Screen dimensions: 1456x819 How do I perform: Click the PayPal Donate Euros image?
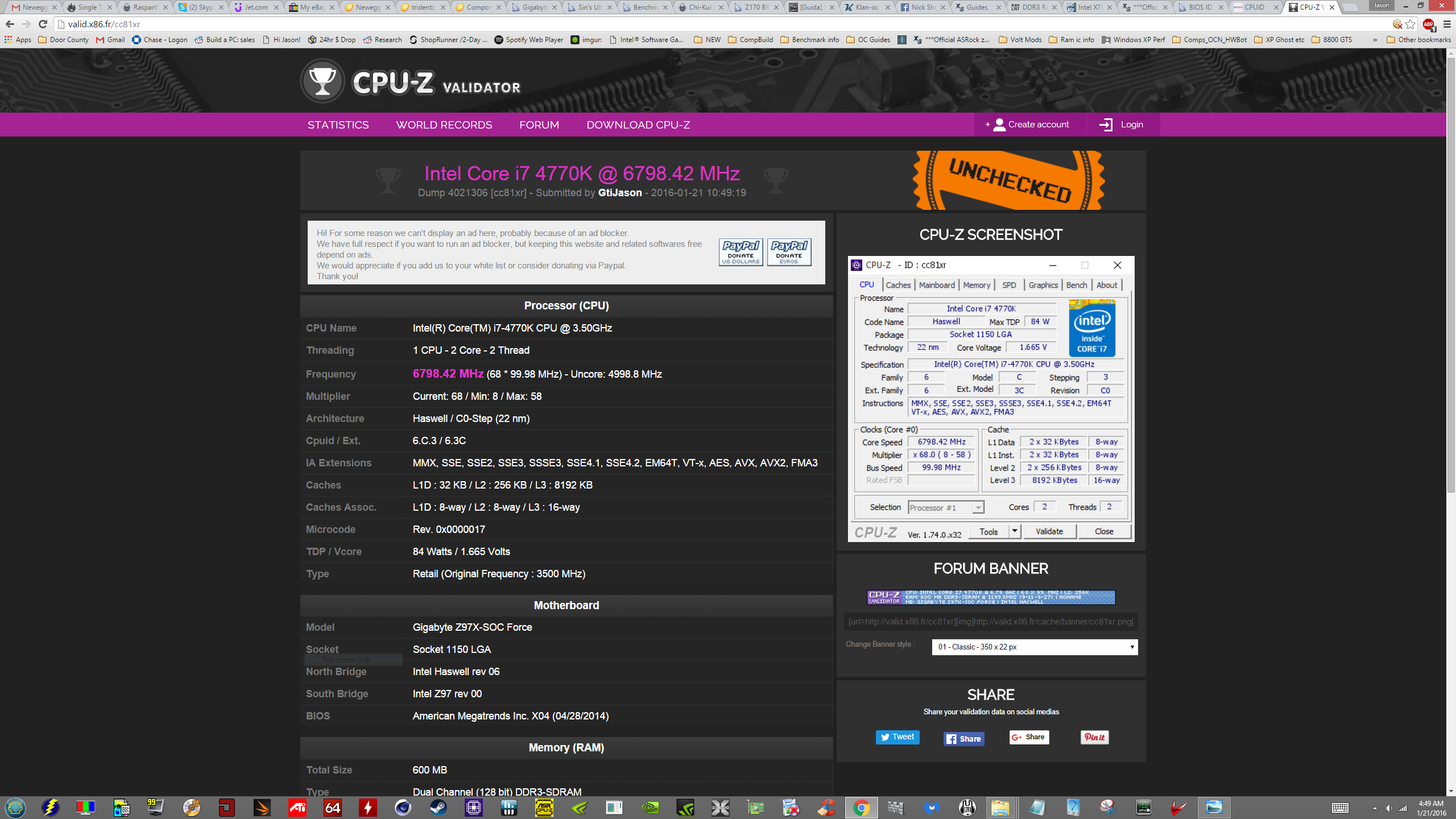[789, 252]
